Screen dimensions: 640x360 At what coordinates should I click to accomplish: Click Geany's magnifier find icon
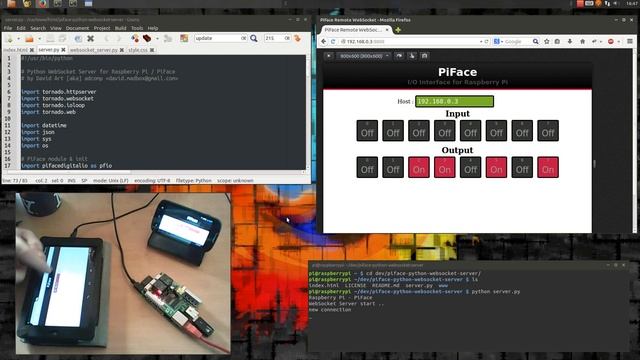[254, 38]
